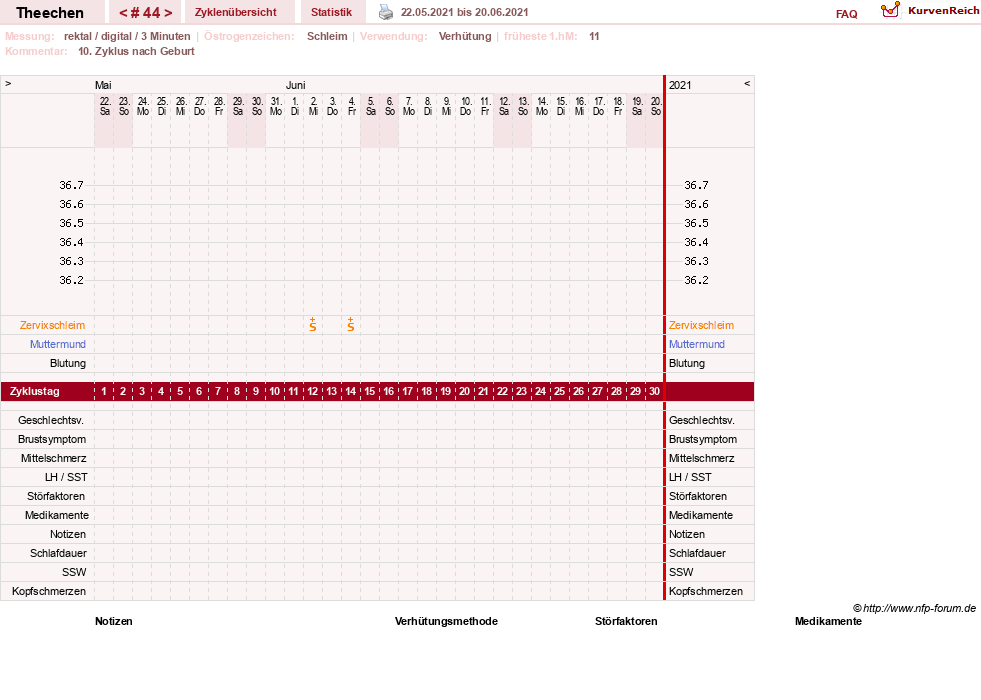The height and width of the screenshot is (700, 981).
Task: Collapse chart using the '<' arrow near 2021
Action: pyautogui.click(x=746, y=83)
